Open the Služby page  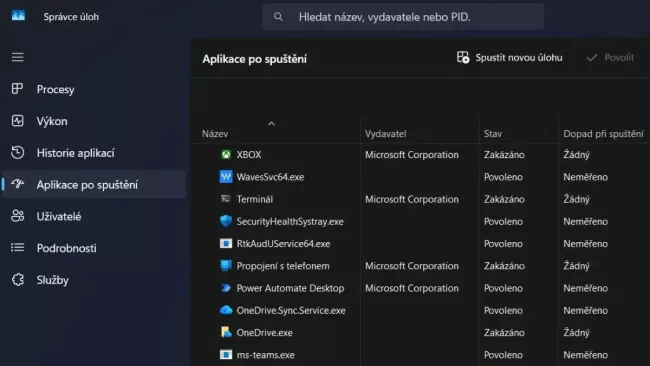click(95, 280)
